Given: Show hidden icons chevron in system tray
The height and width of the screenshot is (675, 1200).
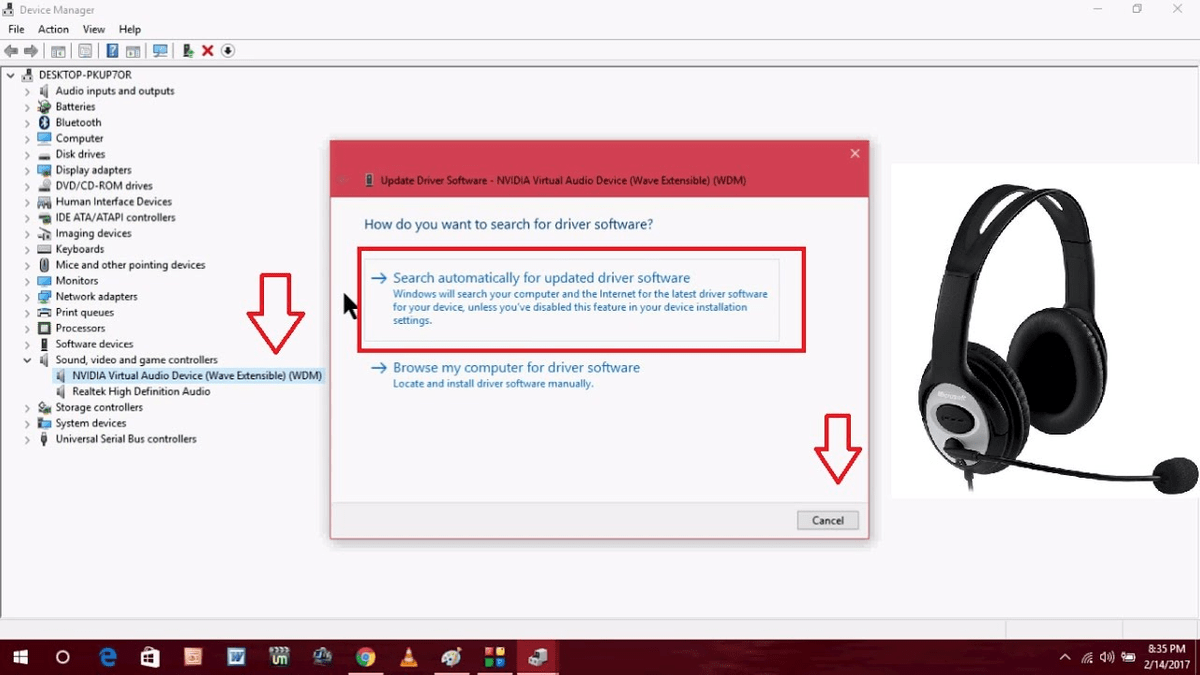Looking at the screenshot, I should click(1066, 657).
